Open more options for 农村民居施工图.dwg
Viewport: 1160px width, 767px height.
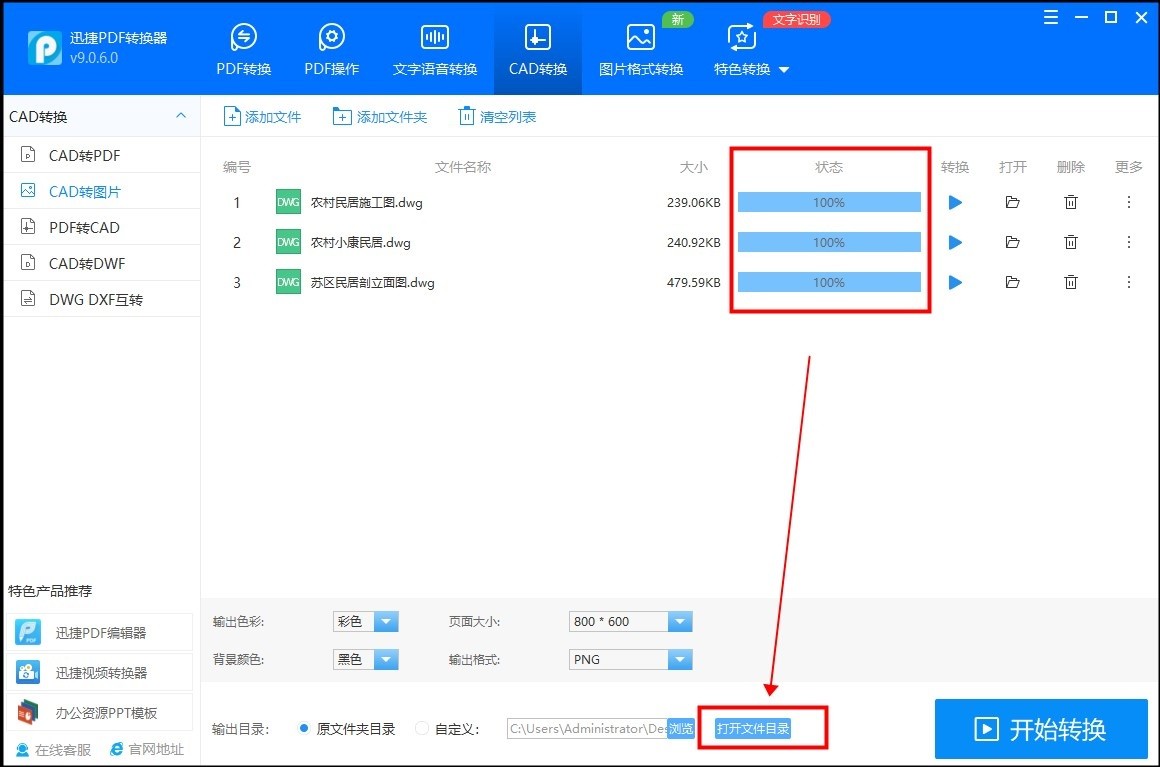[1128, 202]
